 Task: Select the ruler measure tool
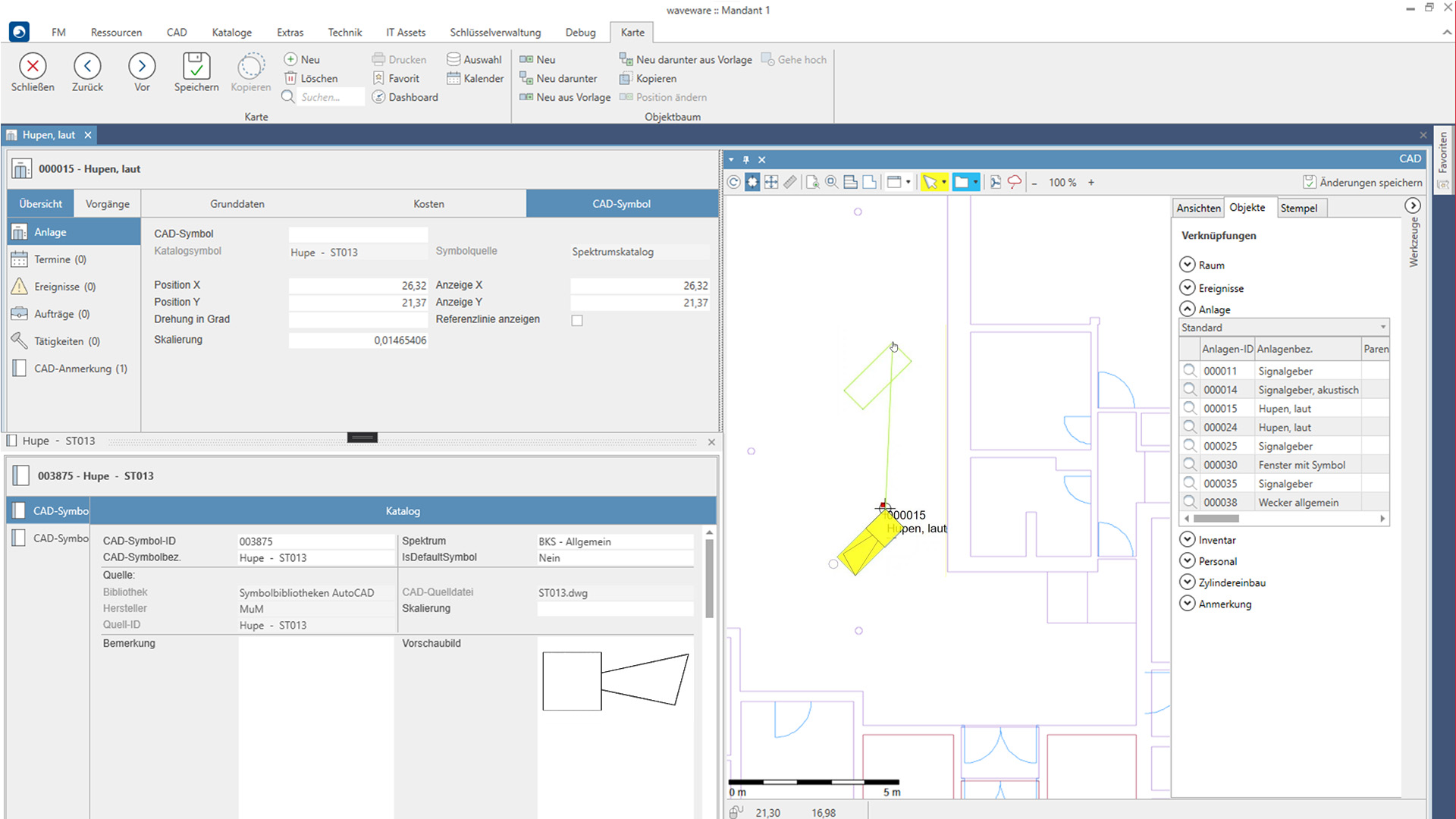click(790, 182)
